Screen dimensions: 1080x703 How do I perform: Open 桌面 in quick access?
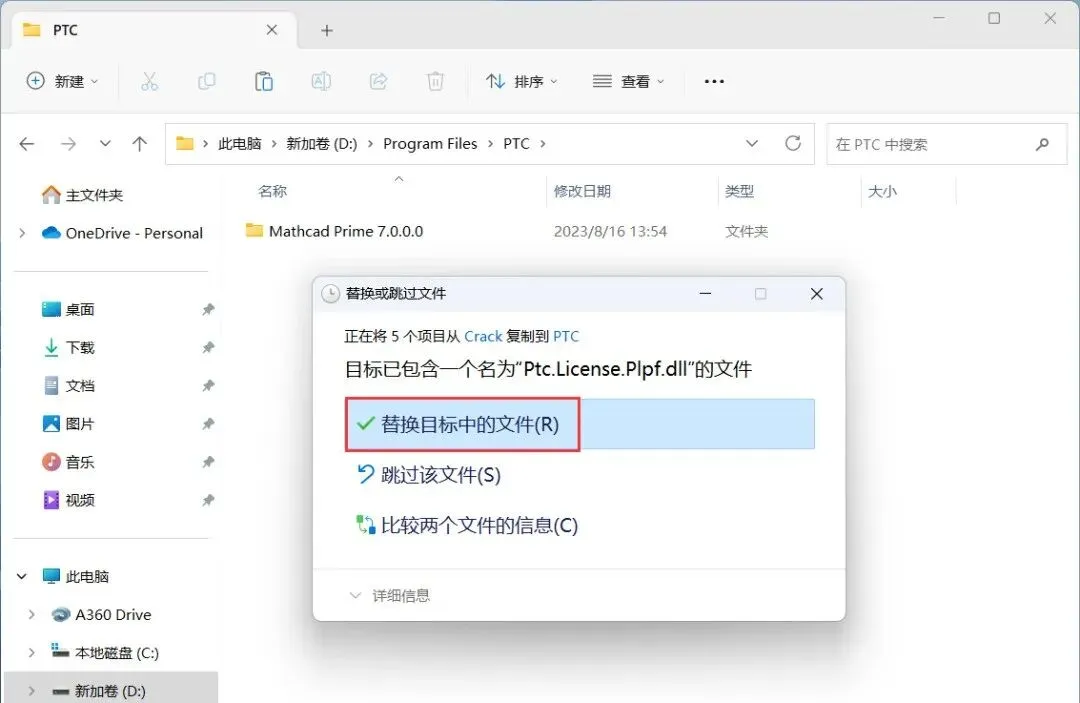[69, 310]
